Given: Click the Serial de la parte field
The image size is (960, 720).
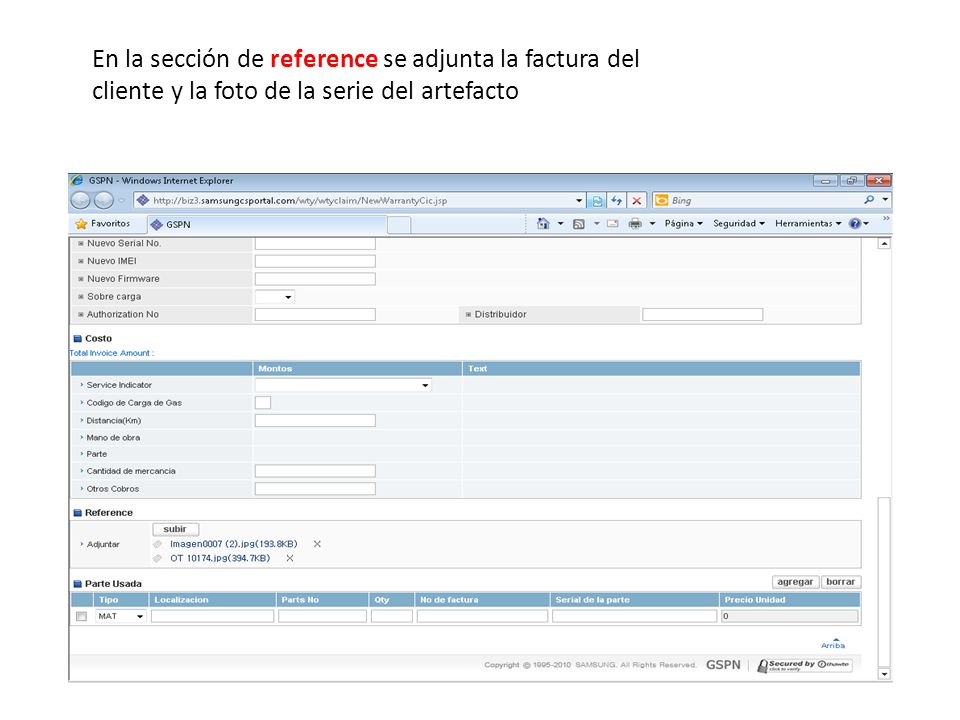Looking at the screenshot, I should click(x=634, y=617).
